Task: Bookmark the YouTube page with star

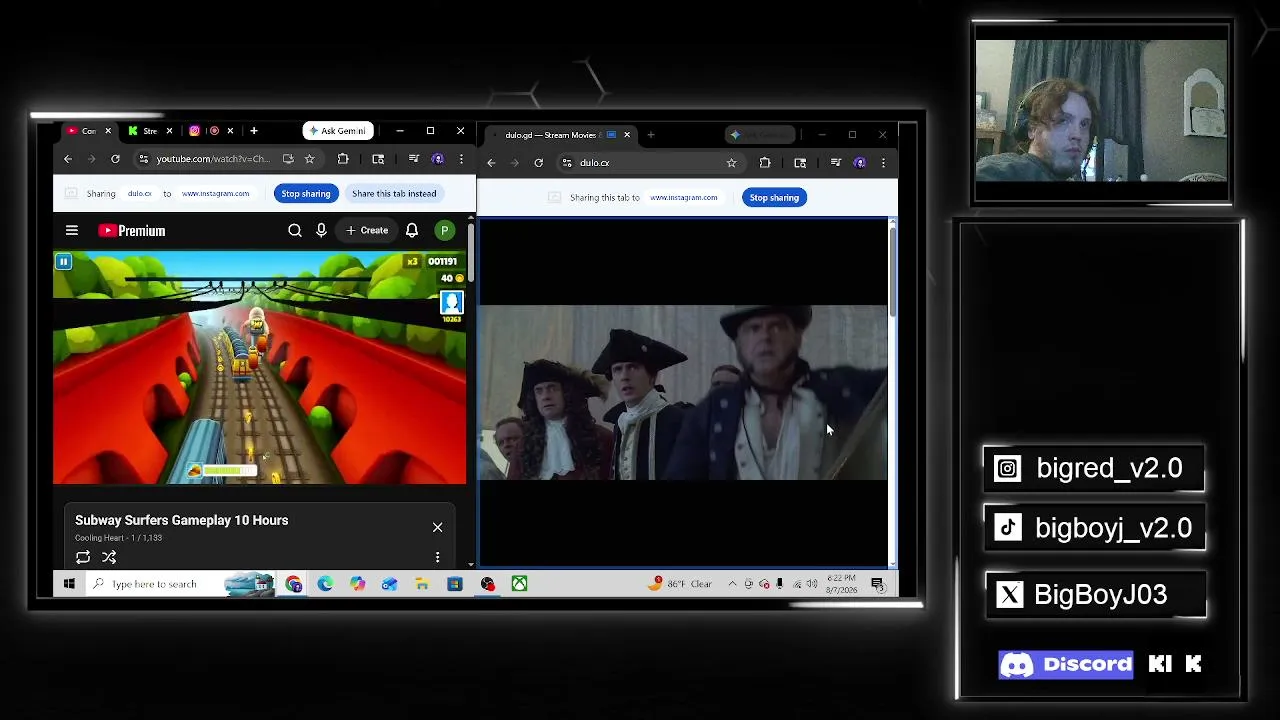Action: pos(309,159)
